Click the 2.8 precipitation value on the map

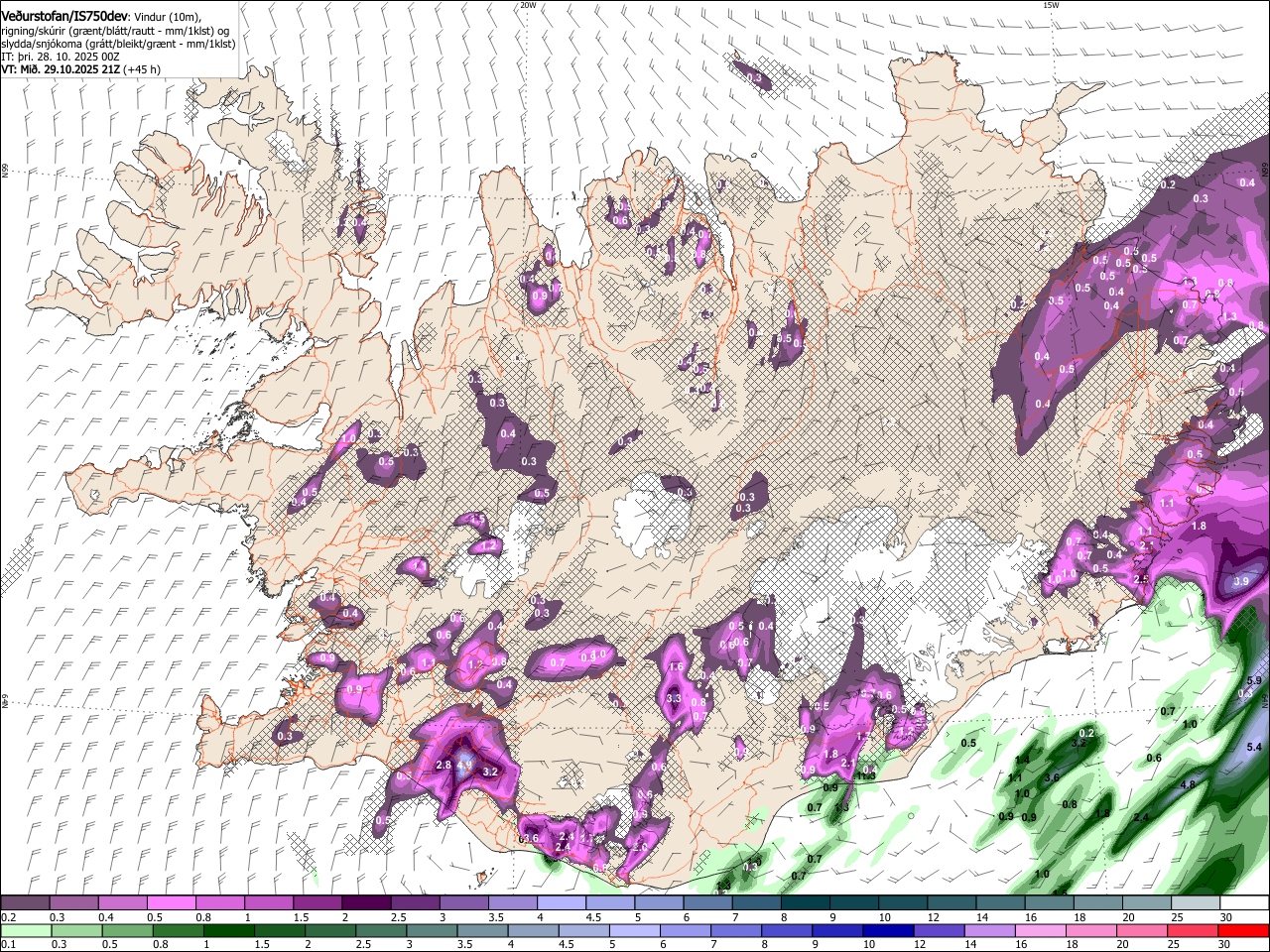[444, 766]
